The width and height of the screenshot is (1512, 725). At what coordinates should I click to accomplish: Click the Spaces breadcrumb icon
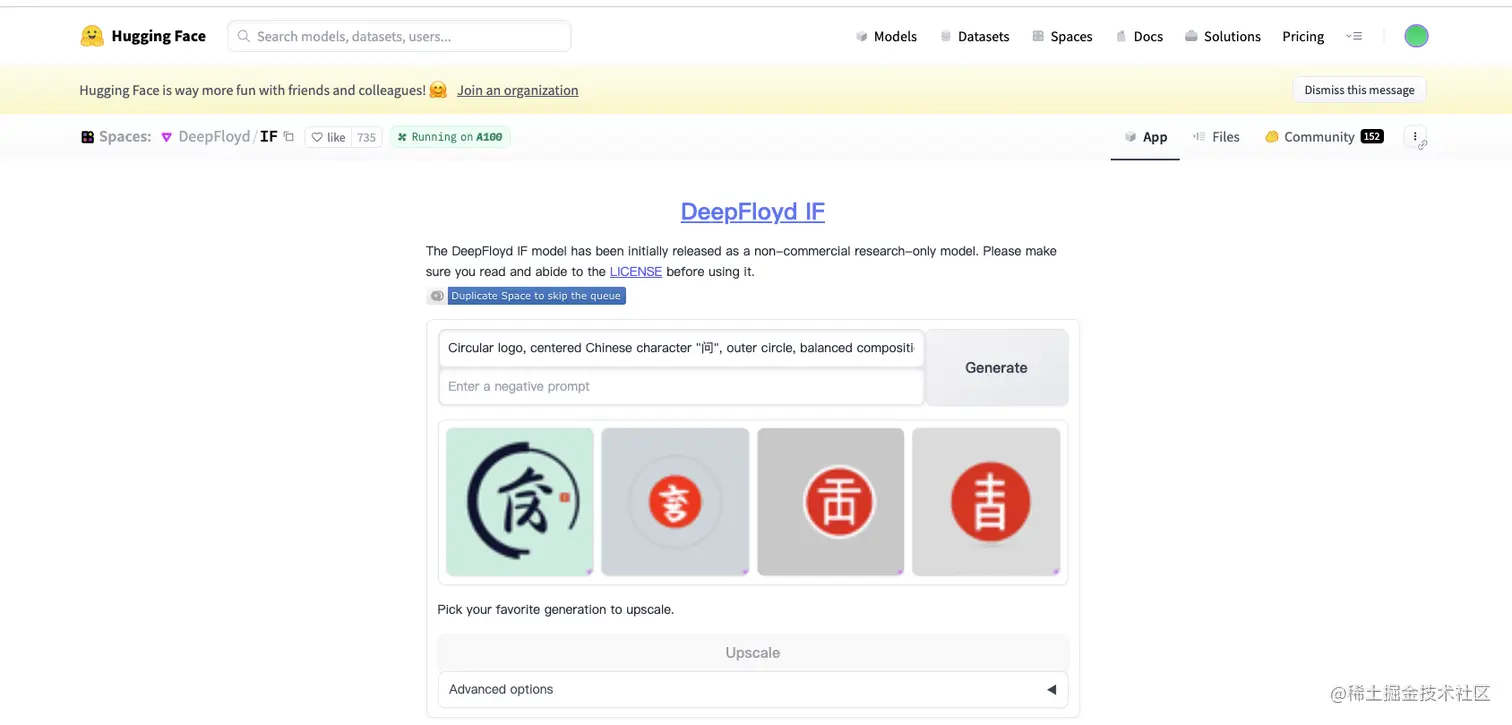point(88,137)
